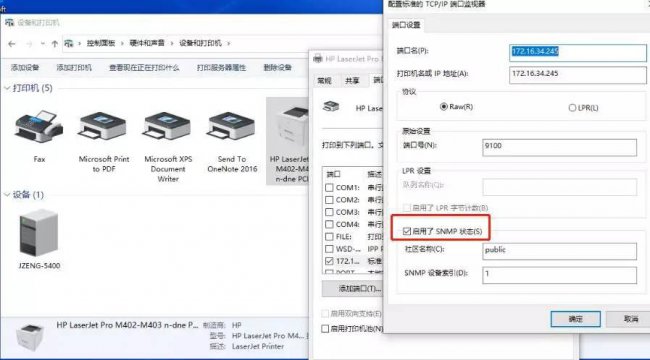
Task: Select the Microsoft Print to PDF printer
Action: tap(103, 127)
